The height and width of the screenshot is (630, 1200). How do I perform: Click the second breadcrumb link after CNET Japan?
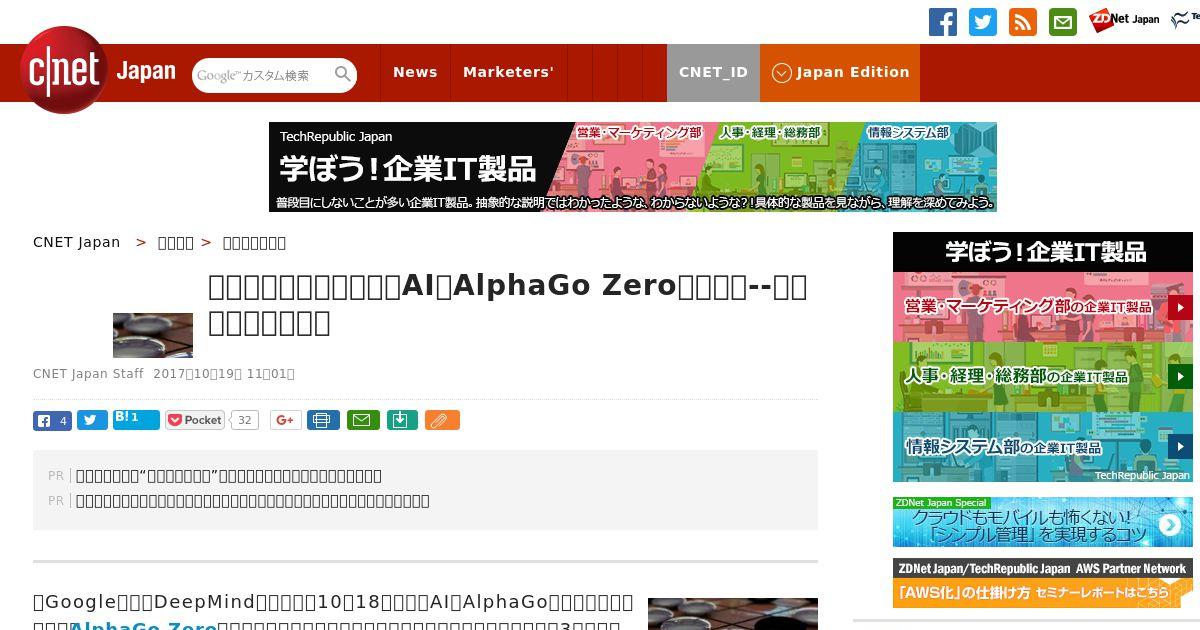click(x=176, y=242)
